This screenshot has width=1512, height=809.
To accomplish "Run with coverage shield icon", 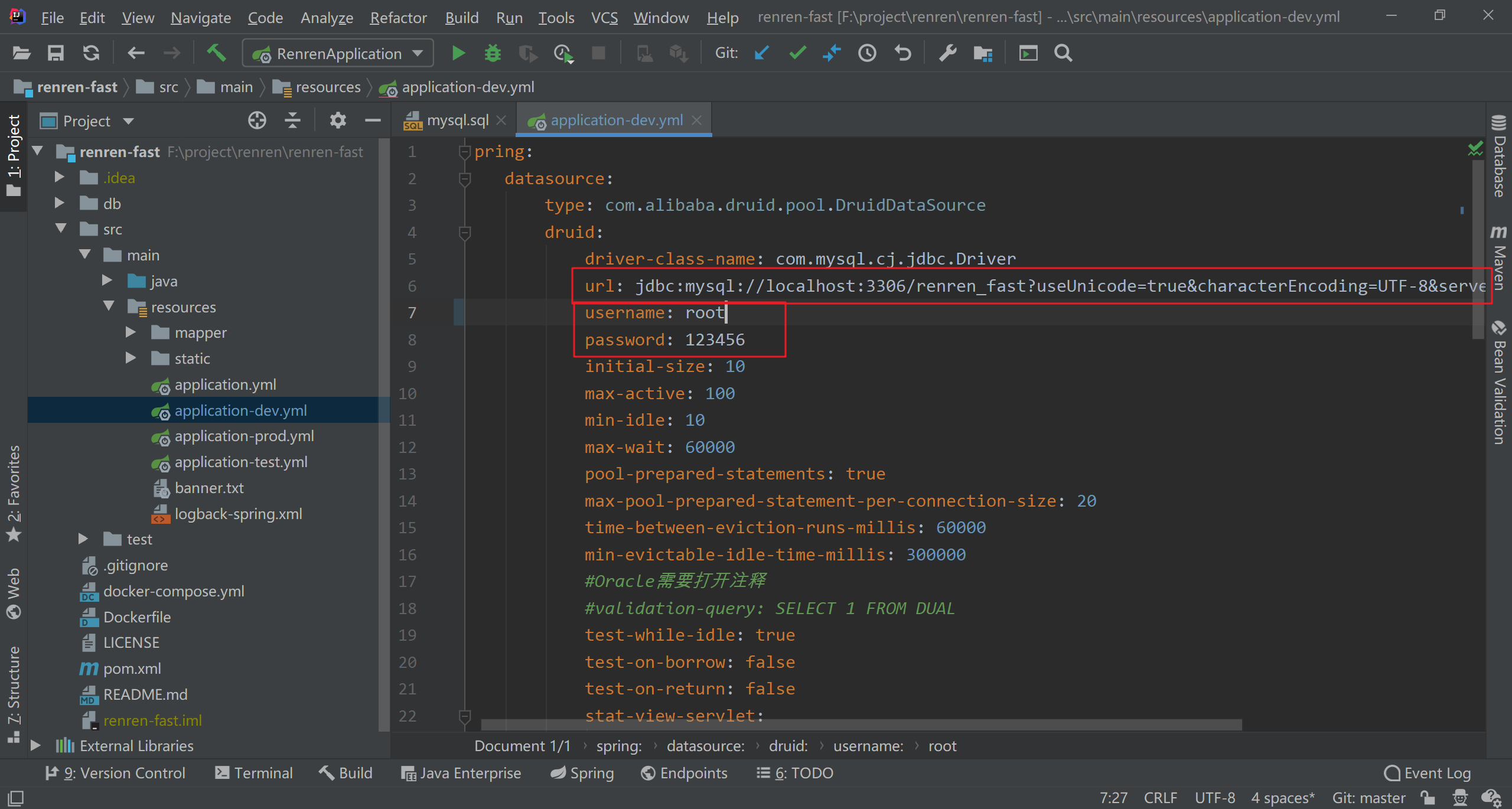I will [527, 54].
